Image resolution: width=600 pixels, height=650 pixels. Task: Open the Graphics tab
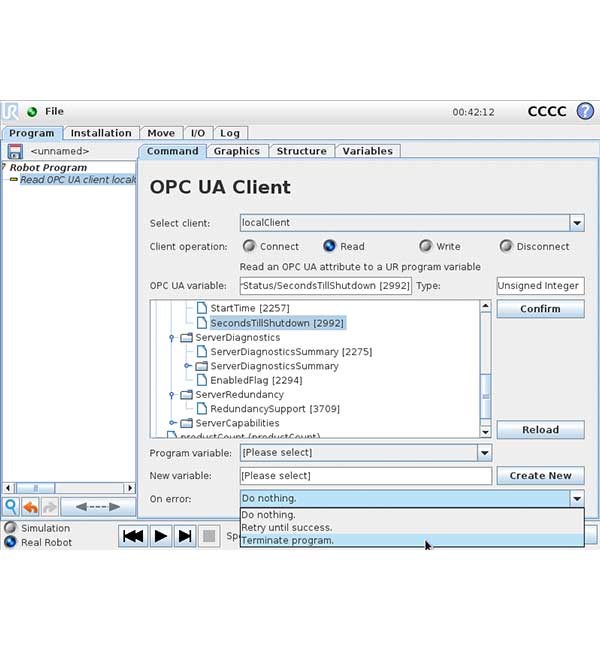[237, 151]
